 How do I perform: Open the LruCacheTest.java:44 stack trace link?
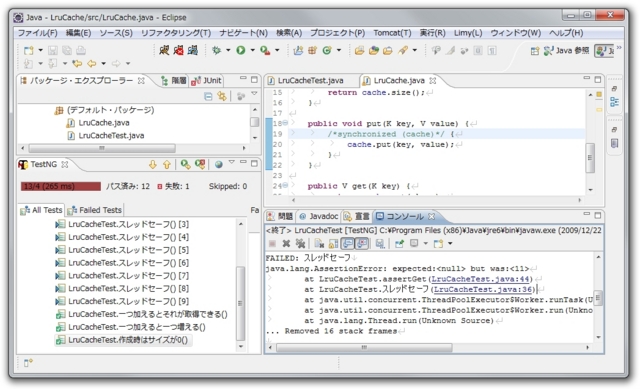[480, 279]
